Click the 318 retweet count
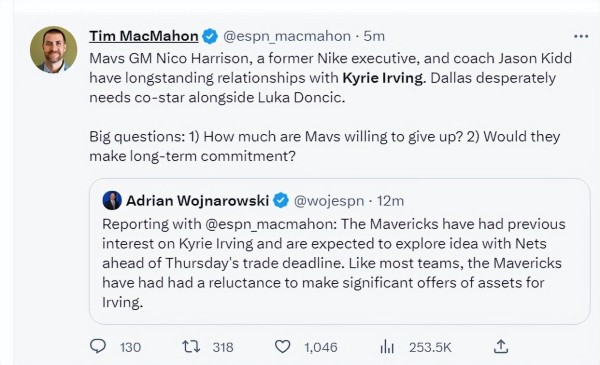This screenshot has height=365, width=600. pyautogui.click(x=223, y=347)
